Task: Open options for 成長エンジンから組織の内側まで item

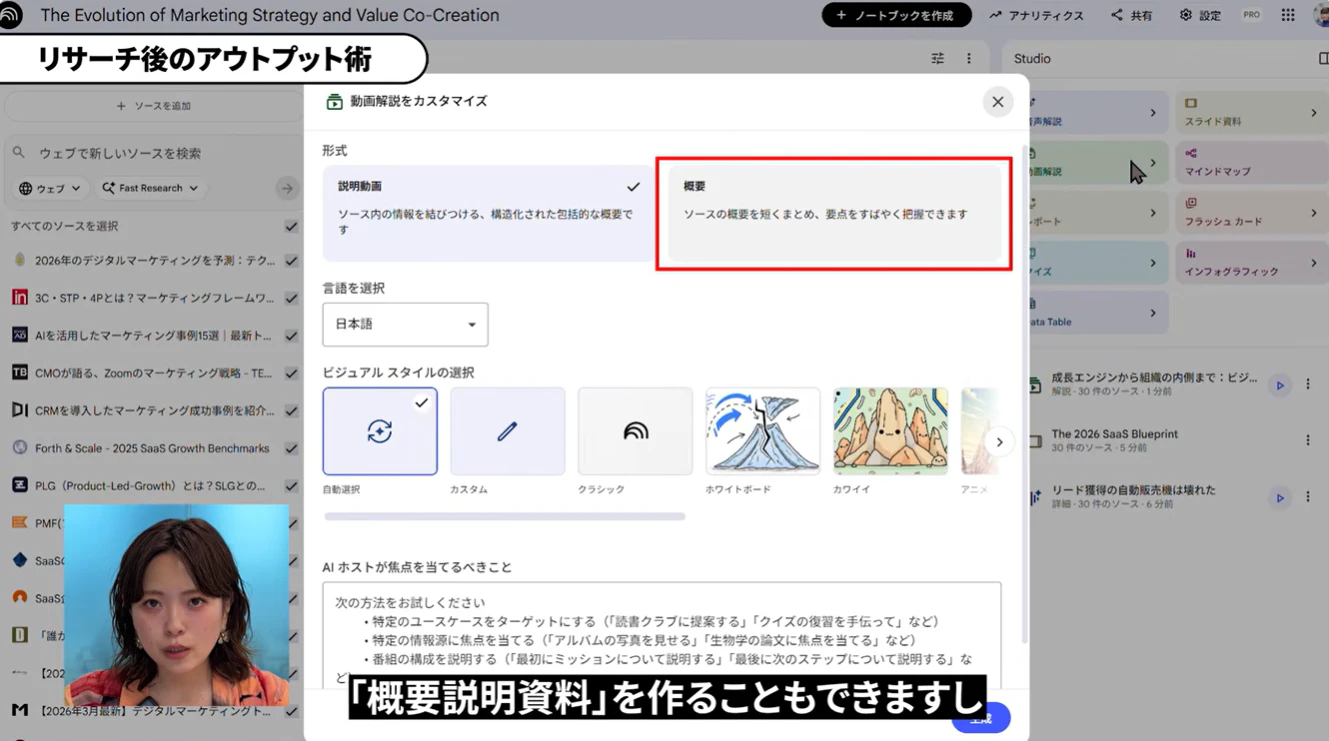Action: click(1307, 384)
